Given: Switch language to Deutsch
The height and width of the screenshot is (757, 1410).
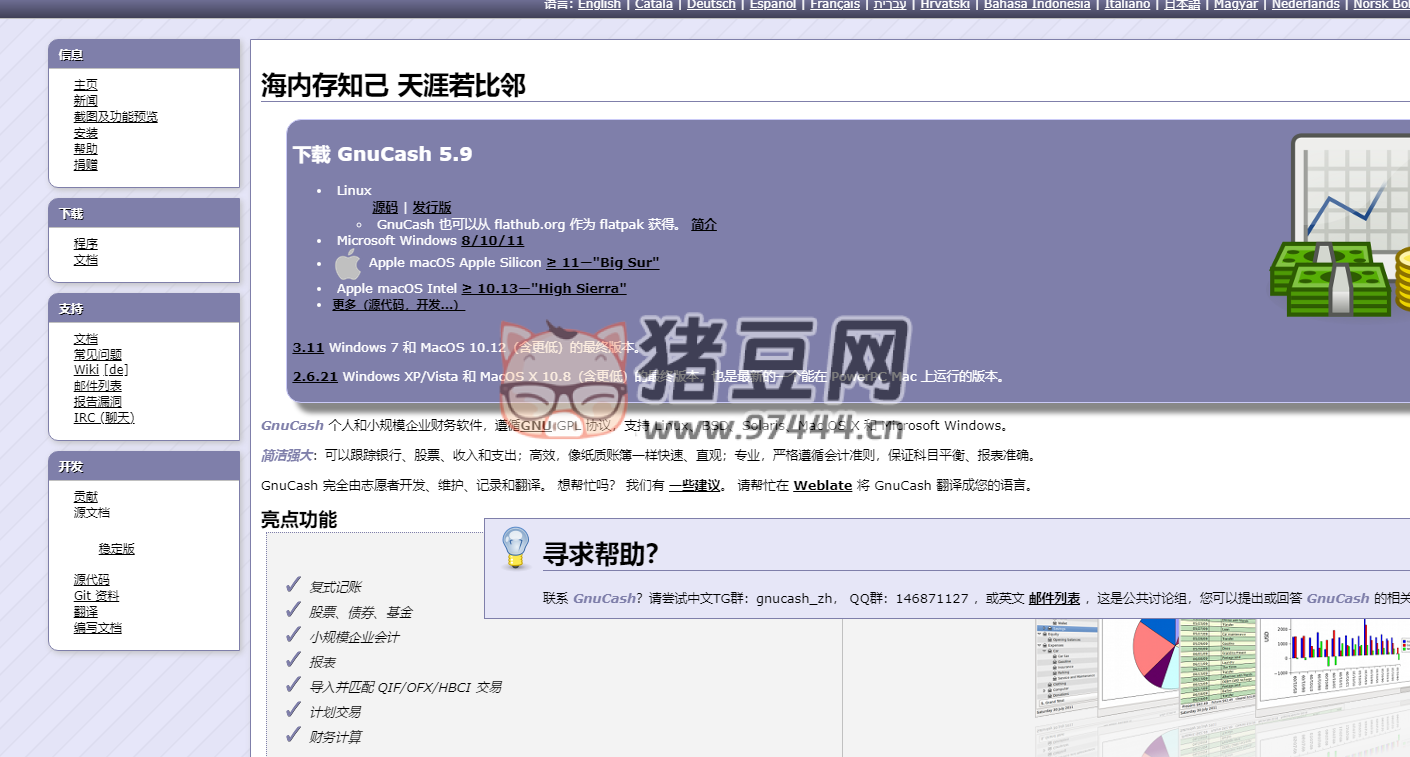Looking at the screenshot, I should [x=711, y=5].
